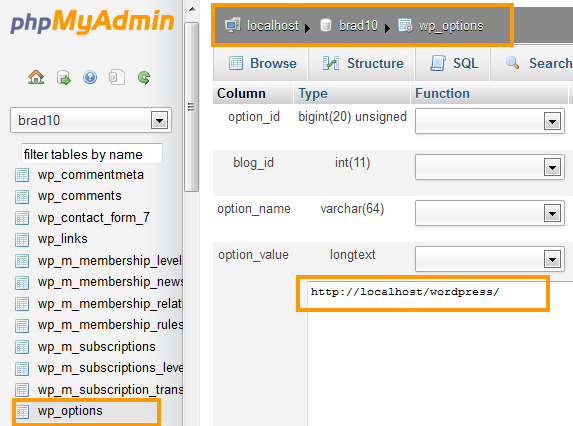This screenshot has width=573, height=426.
Task: Click the Structure tab icon
Action: tap(331, 63)
